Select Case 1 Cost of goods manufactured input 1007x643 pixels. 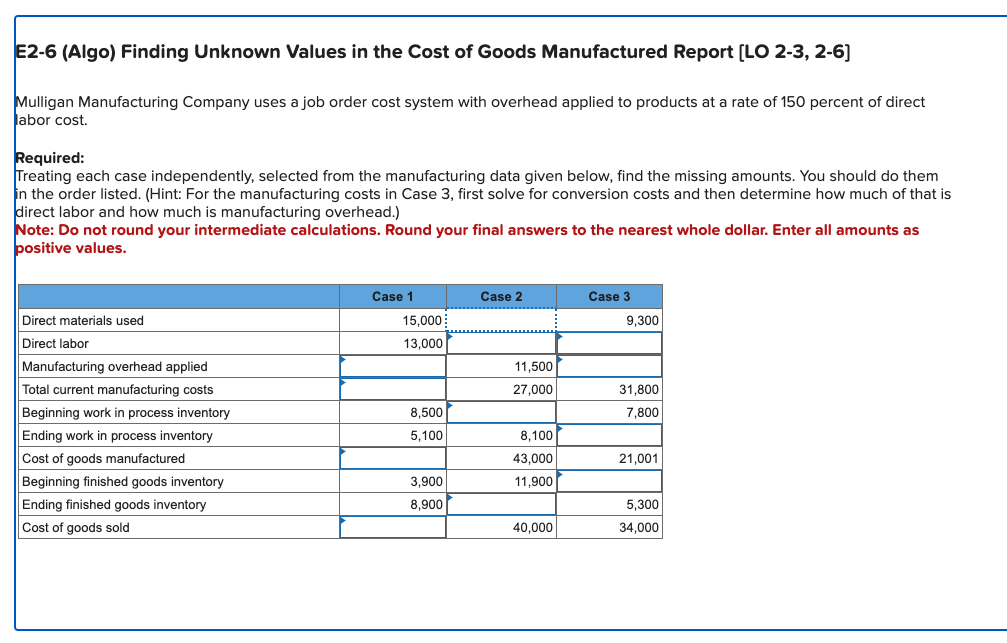[x=393, y=458]
